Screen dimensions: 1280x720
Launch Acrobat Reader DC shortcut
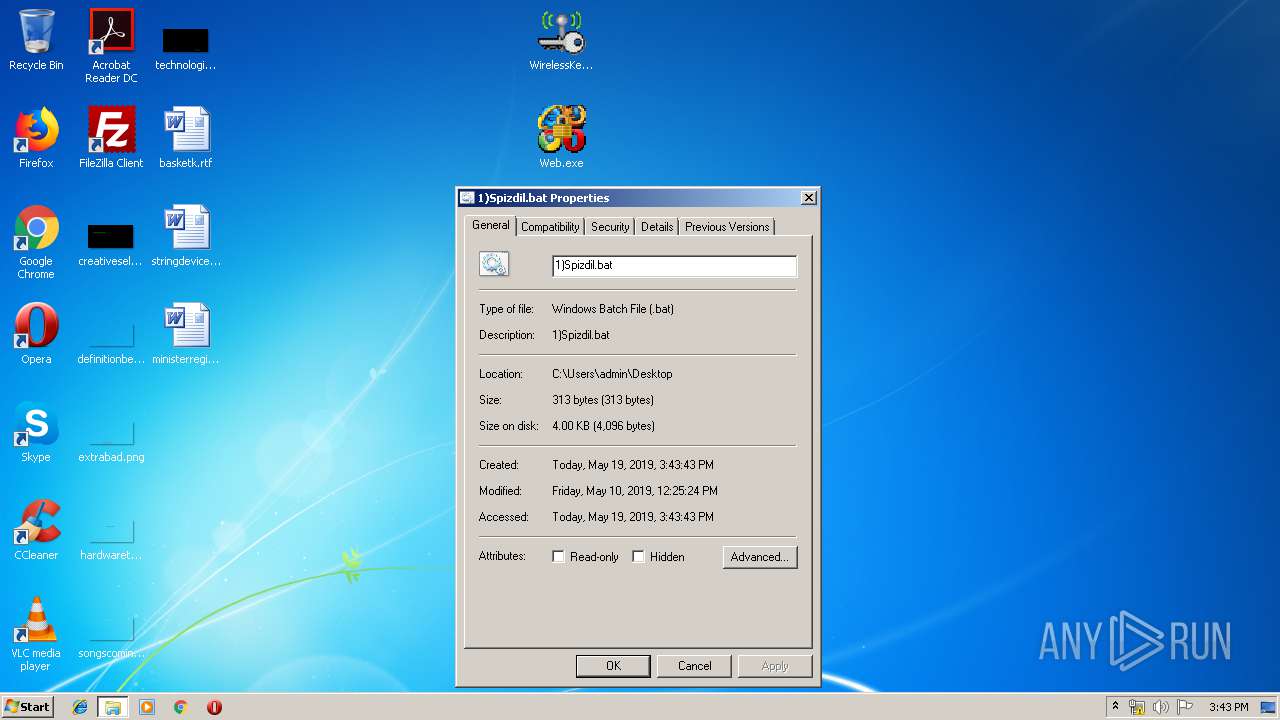[111, 45]
